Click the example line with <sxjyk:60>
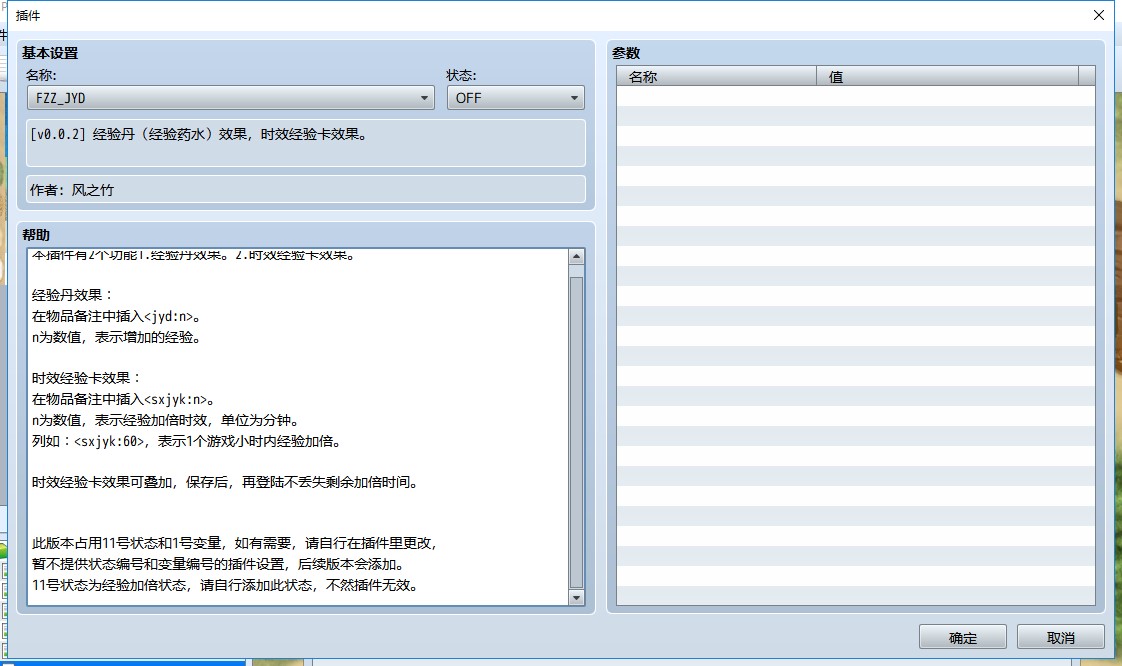Viewport: 1122px width, 666px height. point(187,441)
